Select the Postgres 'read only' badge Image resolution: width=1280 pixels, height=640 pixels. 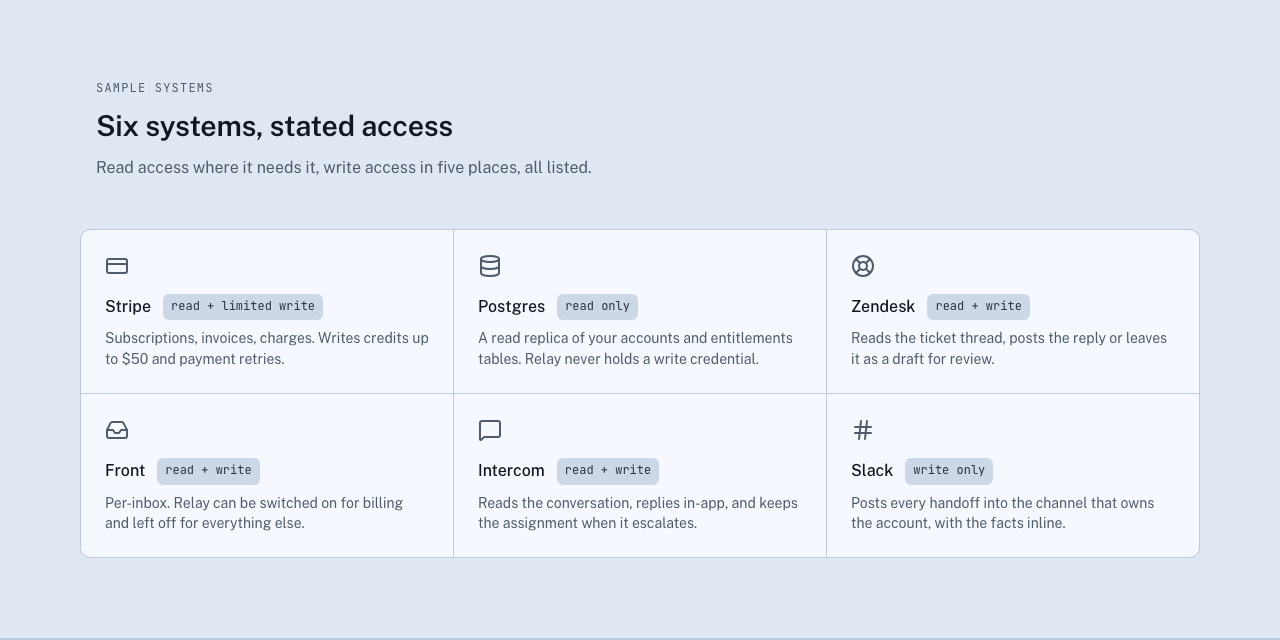click(597, 307)
